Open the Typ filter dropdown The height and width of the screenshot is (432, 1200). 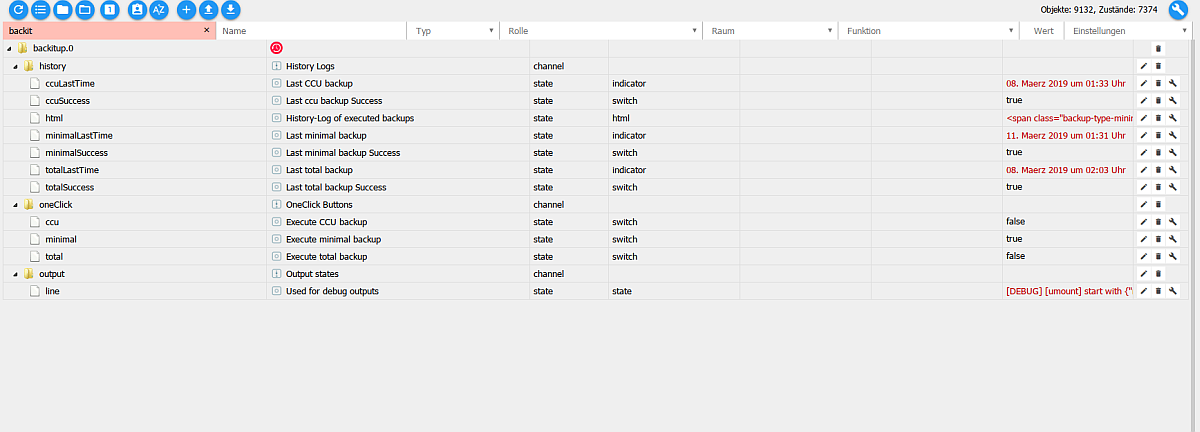tap(491, 31)
